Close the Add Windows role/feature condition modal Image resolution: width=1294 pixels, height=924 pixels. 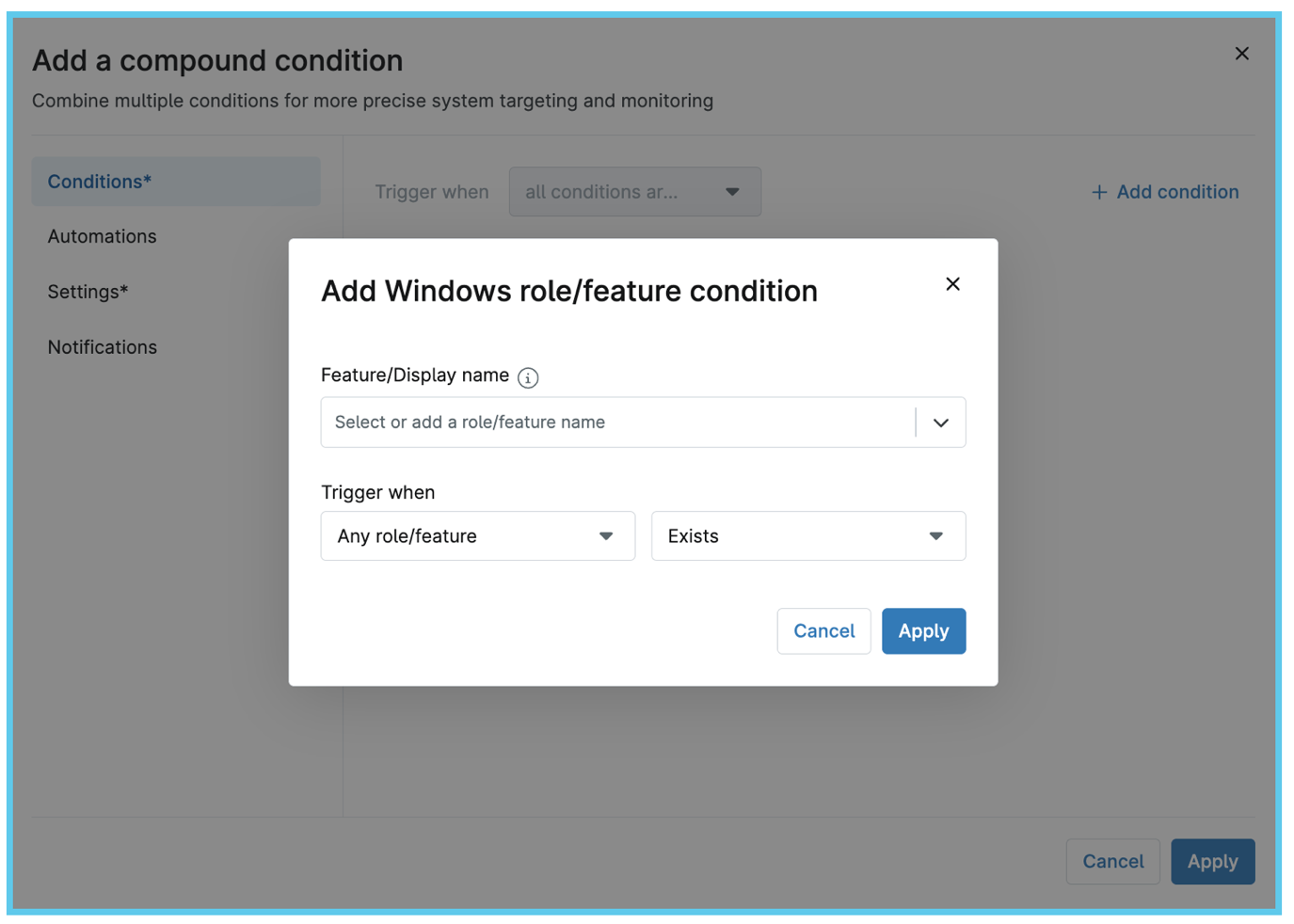click(952, 284)
